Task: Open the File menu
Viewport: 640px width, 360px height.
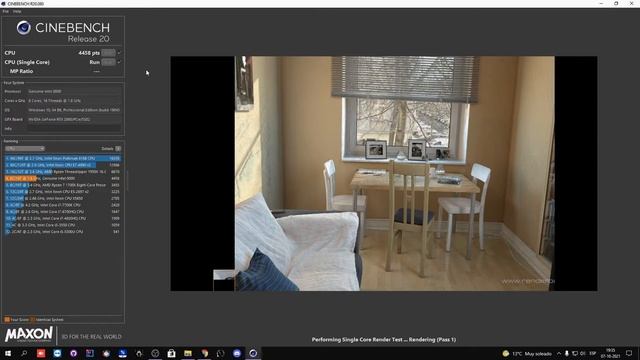Action: [x=5, y=11]
